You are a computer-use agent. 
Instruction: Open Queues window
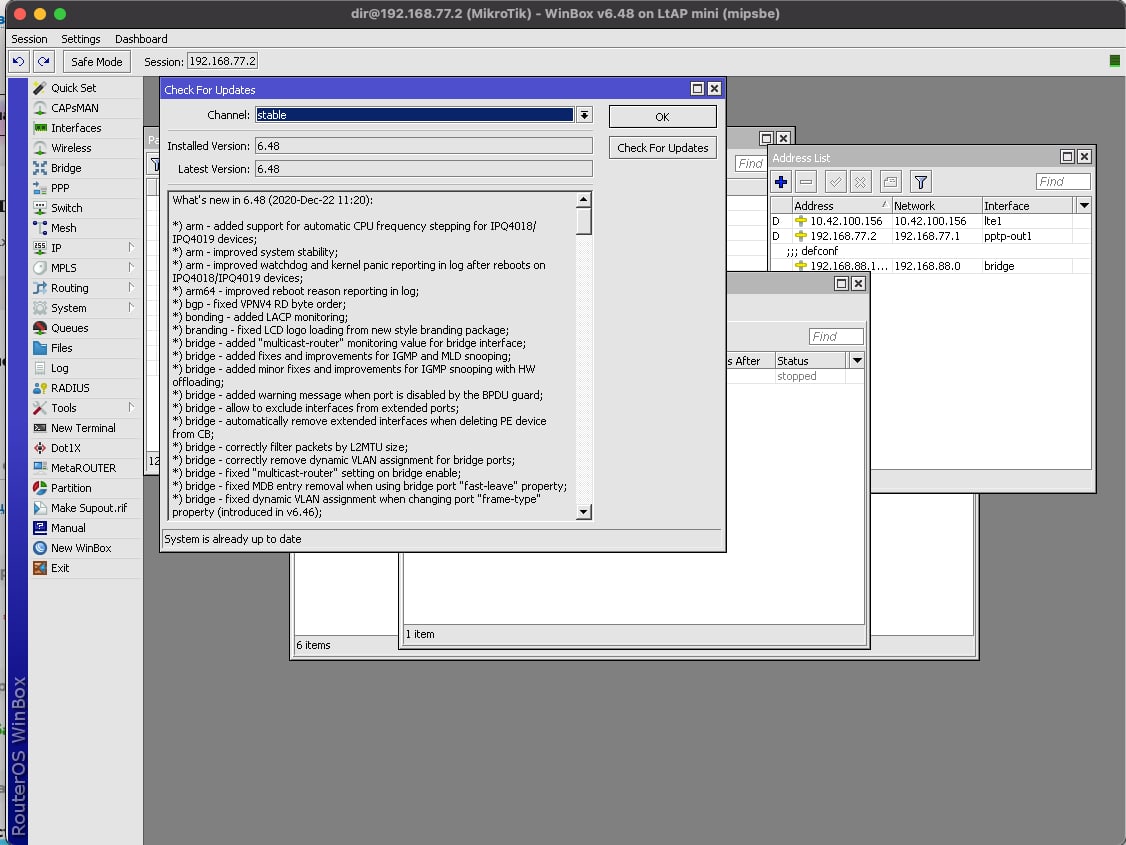70,328
